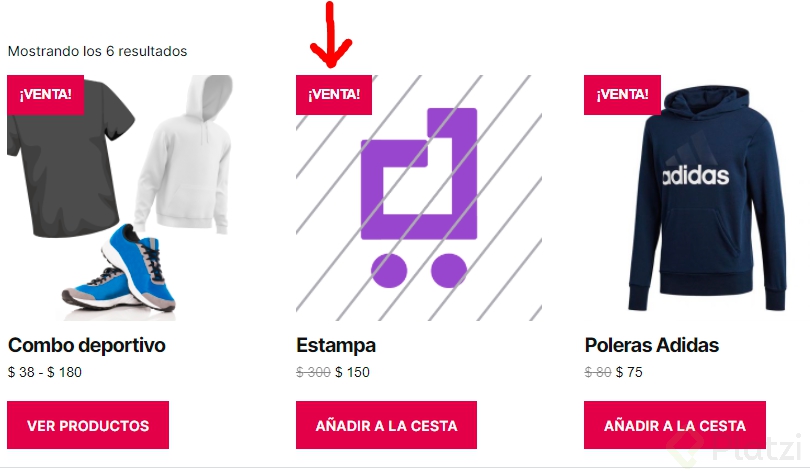Open the Estampa product title link
Viewport: 810px width, 474px height.
pyautogui.click(x=336, y=345)
